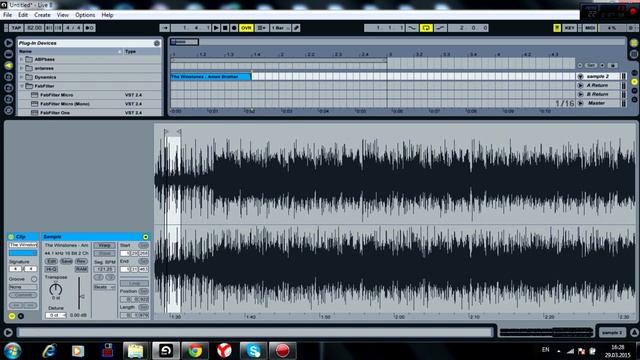Click the tempo field showing 82.00
640x360 pixels.
[x=34, y=28]
